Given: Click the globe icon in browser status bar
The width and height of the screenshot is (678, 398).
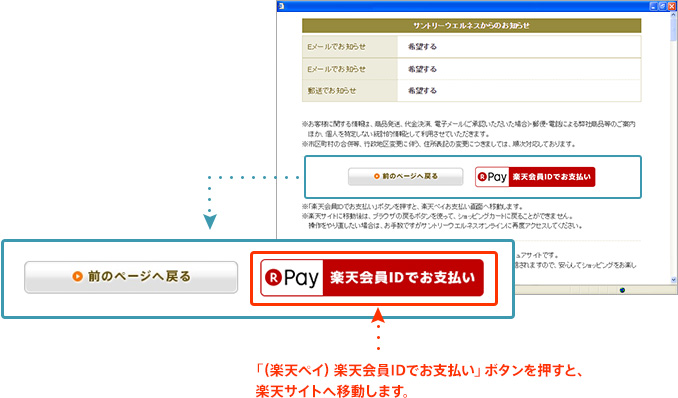Looking at the screenshot, I should coord(622,290).
